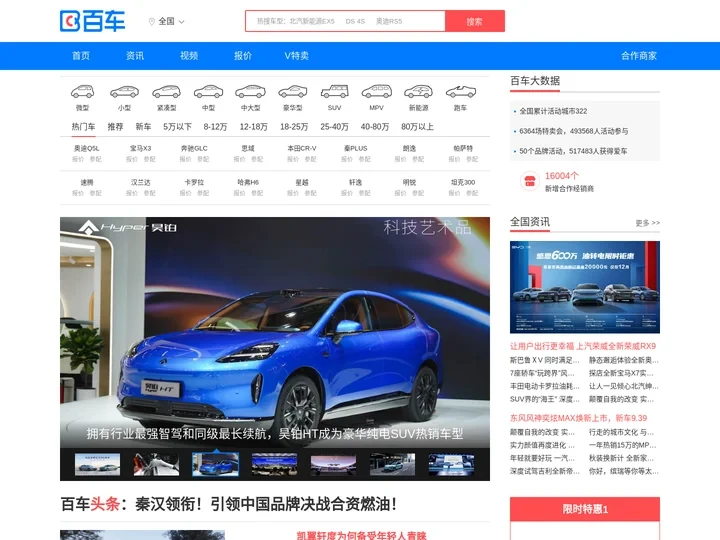Click the 百车 site logo
The width and height of the screenshot is (720, 540).
tap(92, 21)
